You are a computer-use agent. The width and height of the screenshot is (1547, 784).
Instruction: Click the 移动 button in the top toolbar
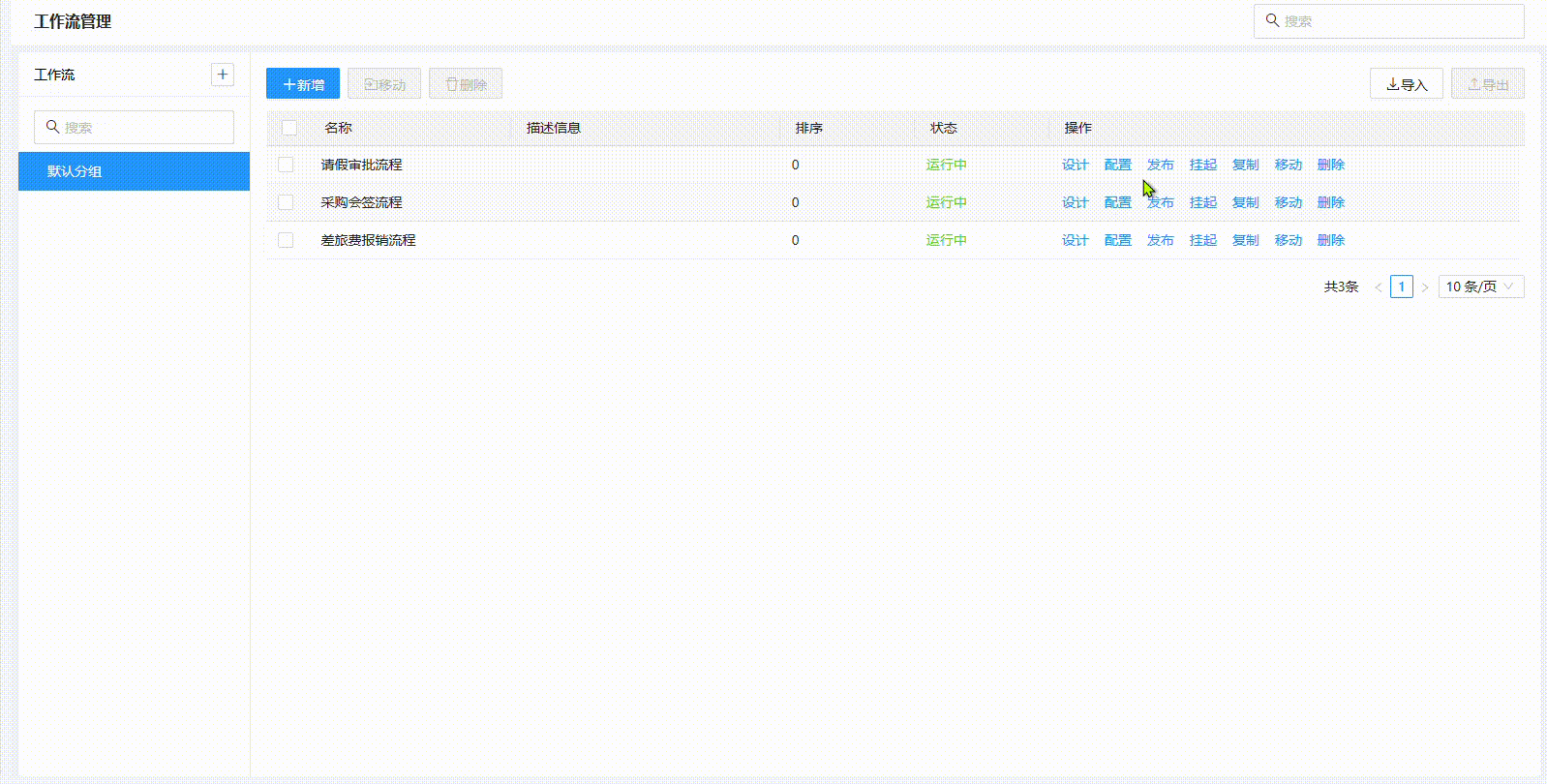point(384,84)
